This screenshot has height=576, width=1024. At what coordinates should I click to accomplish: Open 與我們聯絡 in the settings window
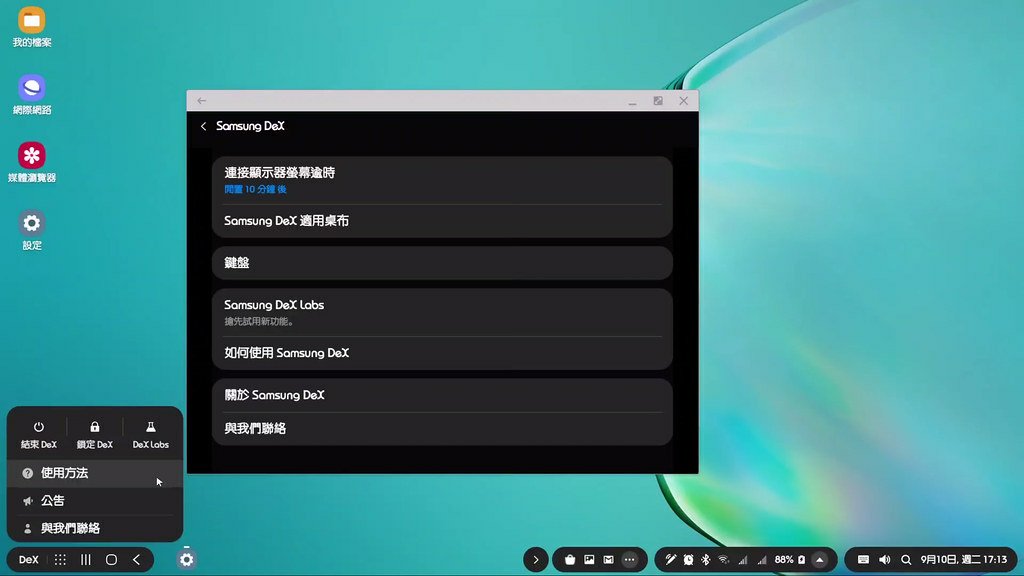[442, 428]
